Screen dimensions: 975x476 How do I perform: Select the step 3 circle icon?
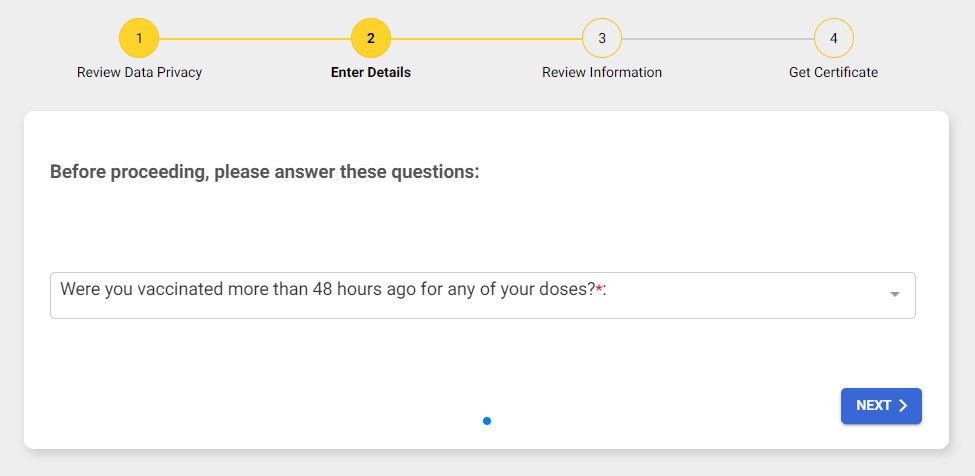(602, 39)
